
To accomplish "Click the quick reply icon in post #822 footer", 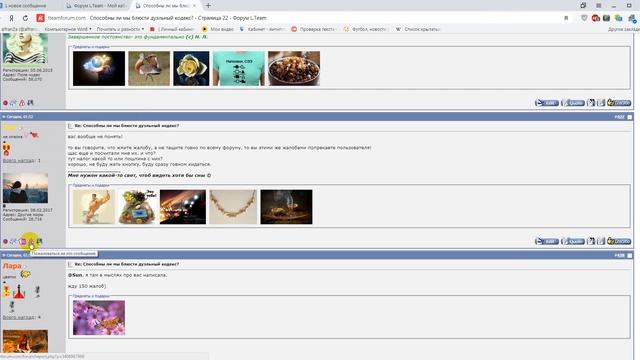I will pyautogui.click(x=601, y=241).
